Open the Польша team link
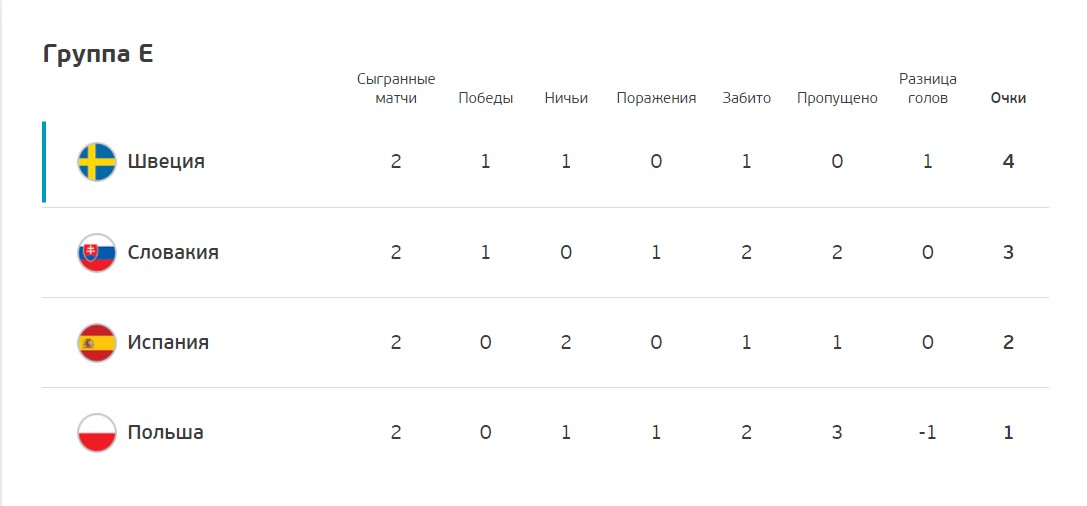The height and width of the screenshot is (506, 1087). 165,433
